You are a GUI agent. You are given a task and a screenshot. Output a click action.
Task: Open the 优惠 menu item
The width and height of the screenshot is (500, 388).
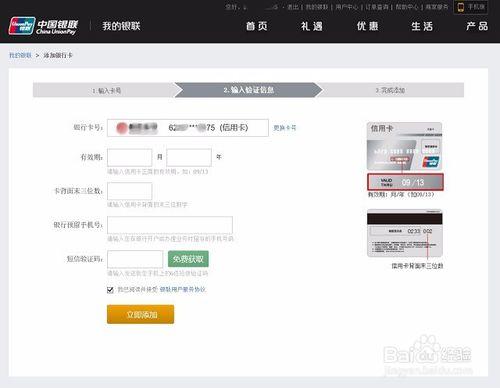[x=367, y=26]
